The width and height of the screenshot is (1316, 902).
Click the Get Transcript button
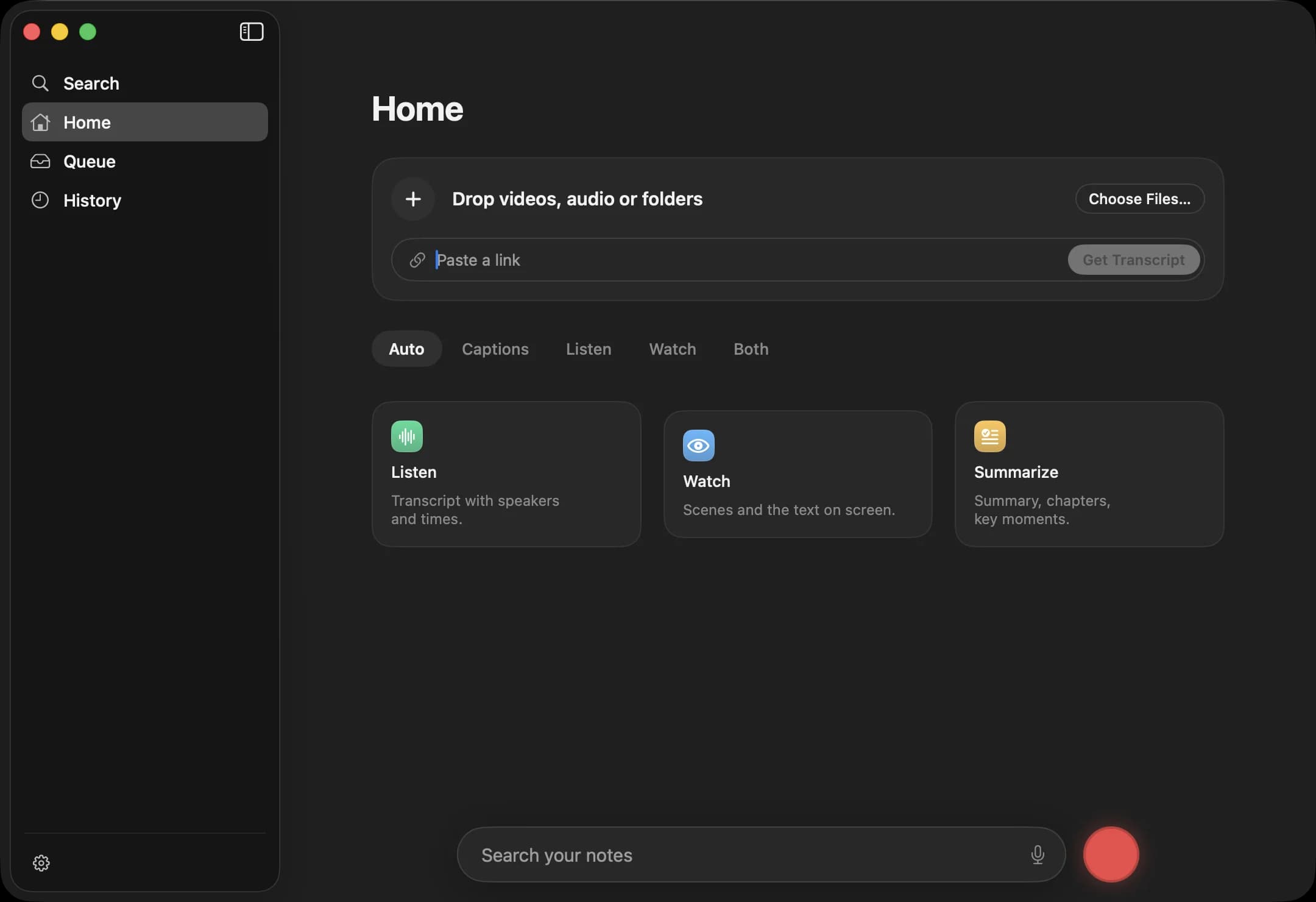(x=1134, y=260)
